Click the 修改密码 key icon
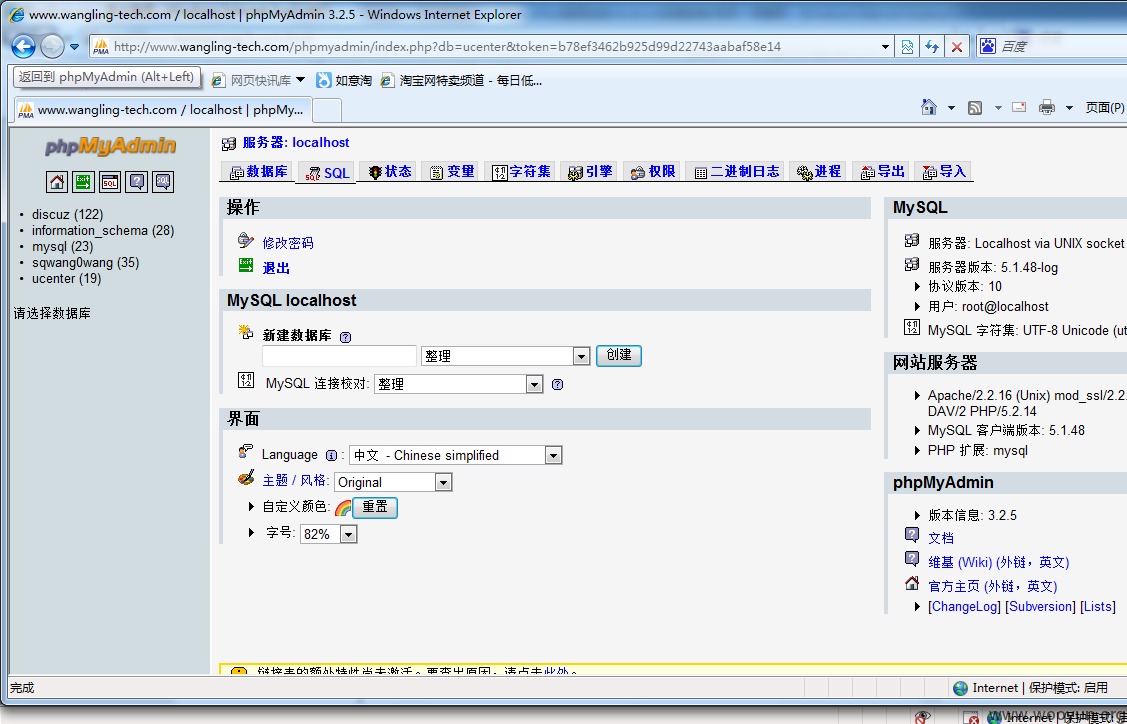The height and width of the screenshot is (724, 1127). 246,239
